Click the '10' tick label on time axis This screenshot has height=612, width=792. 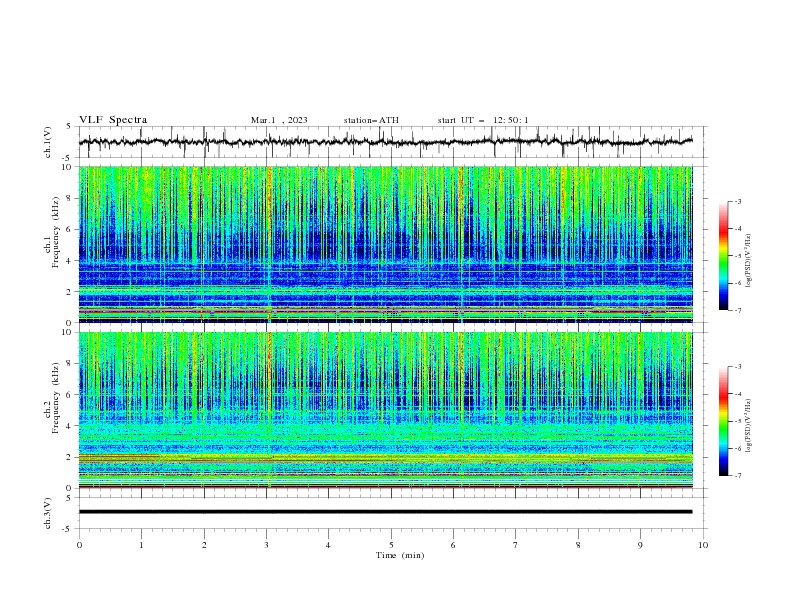[703, 545]
